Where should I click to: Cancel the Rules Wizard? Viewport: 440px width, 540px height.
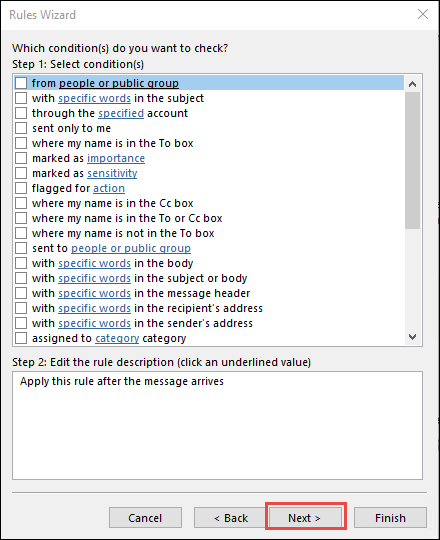coord(145,518)
